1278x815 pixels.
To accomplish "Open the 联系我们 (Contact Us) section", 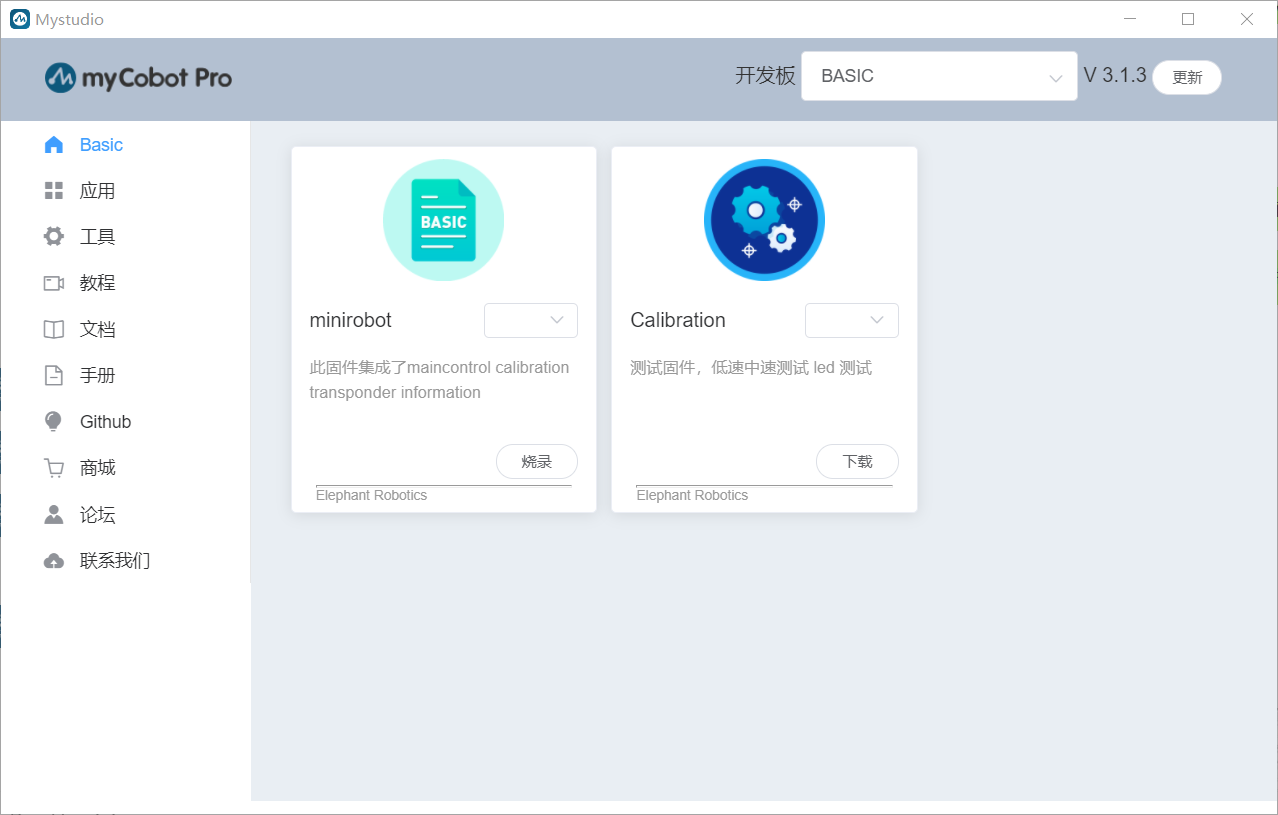I will [x=115, y=560].
